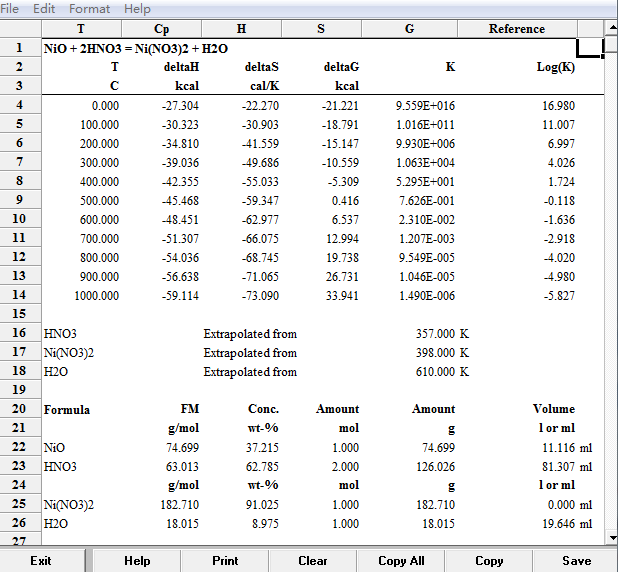Select the Ni(NO3)2 formula cell in row 25

pos(69,505)
